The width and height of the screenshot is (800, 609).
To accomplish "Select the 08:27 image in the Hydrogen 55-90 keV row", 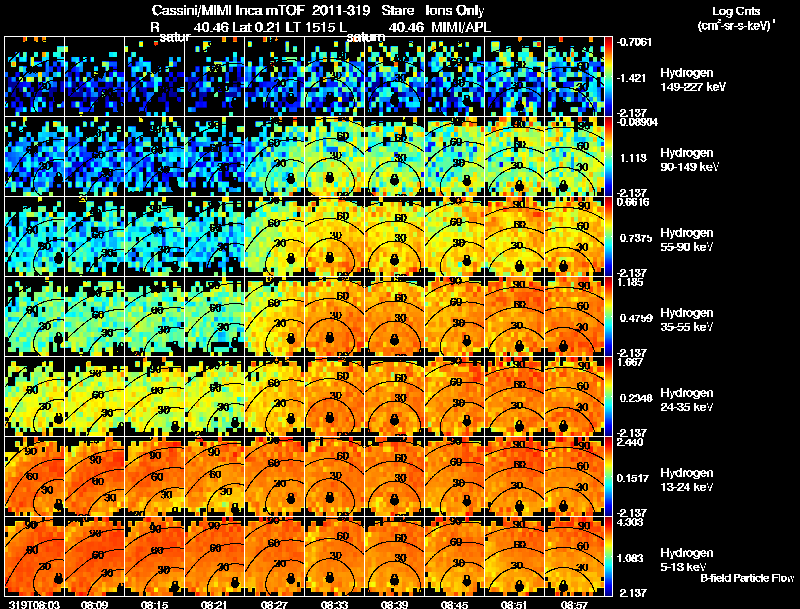I will [274, 236].
